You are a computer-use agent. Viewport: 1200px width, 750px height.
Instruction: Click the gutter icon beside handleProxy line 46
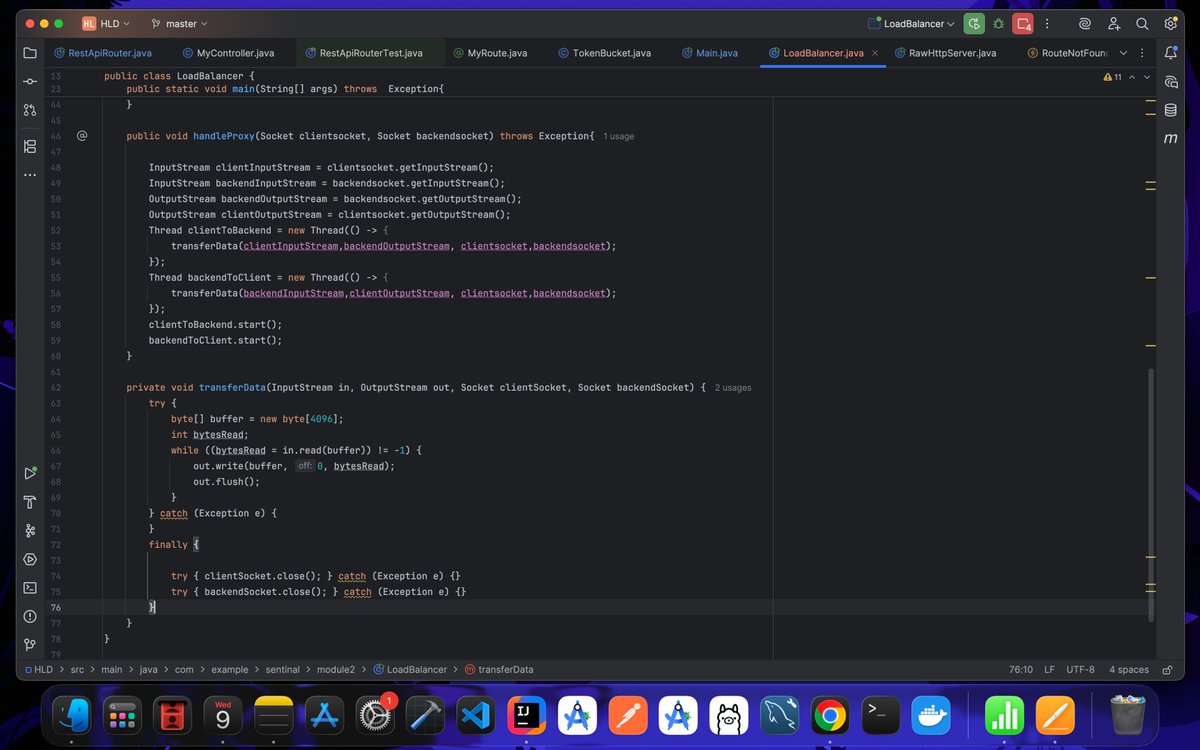(x=83, y=135)
